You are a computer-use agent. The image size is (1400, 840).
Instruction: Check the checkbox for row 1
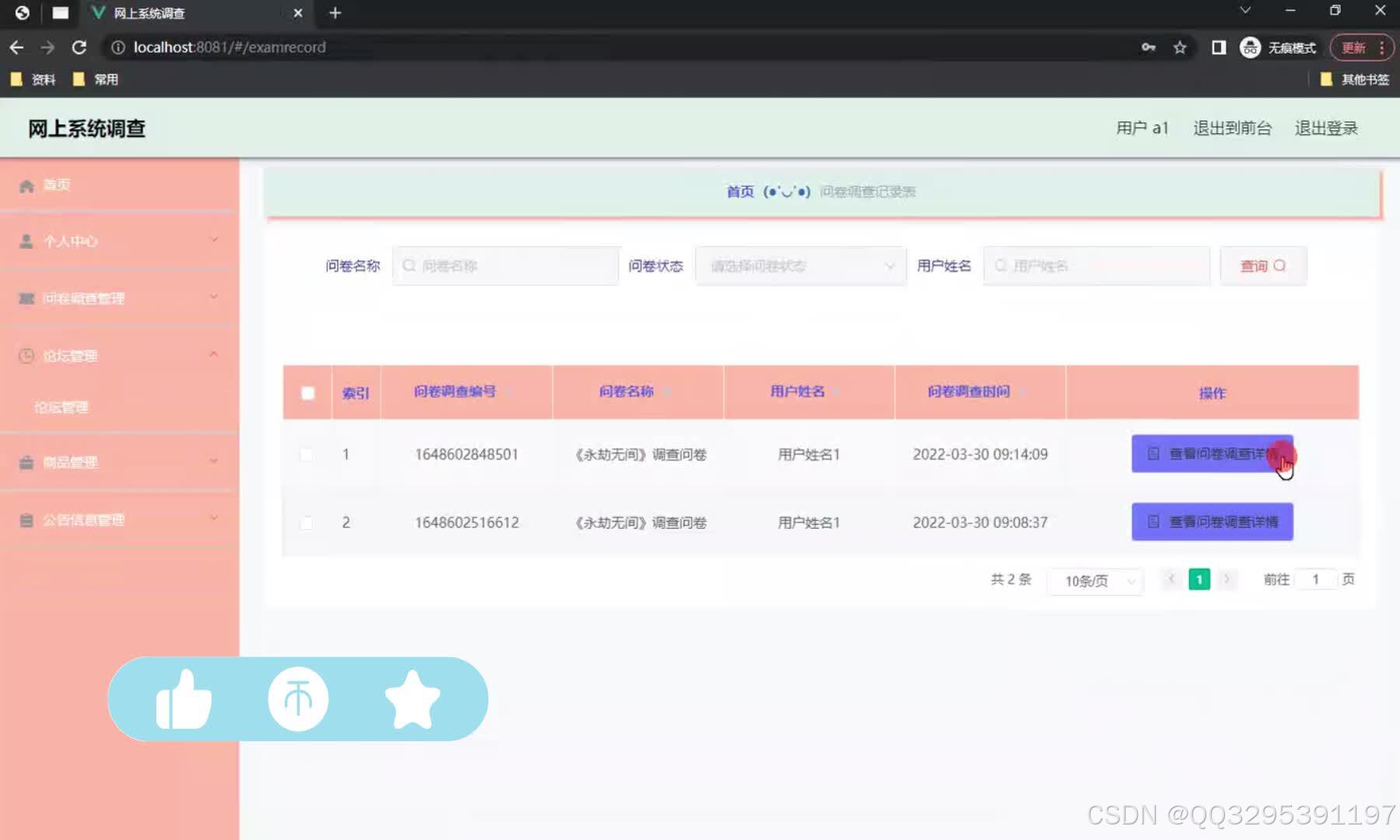click(306, 454)
